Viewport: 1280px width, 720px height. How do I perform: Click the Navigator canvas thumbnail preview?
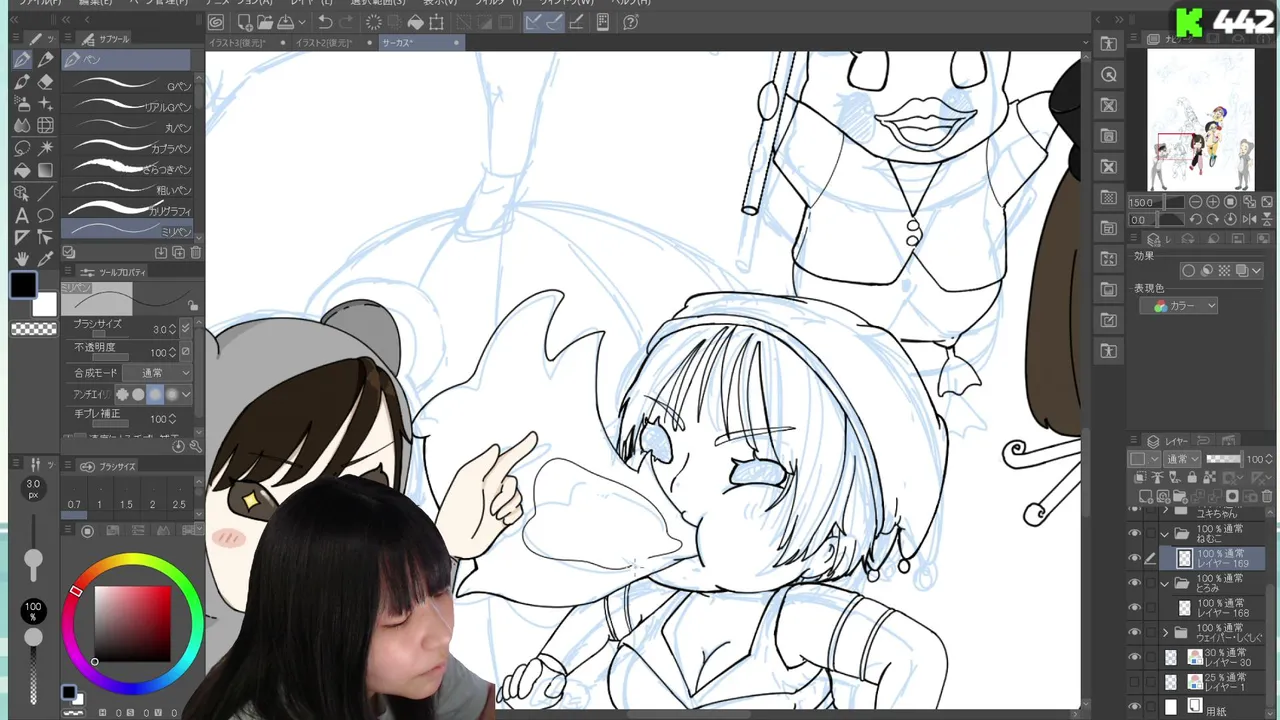(x=1200, y=120)
